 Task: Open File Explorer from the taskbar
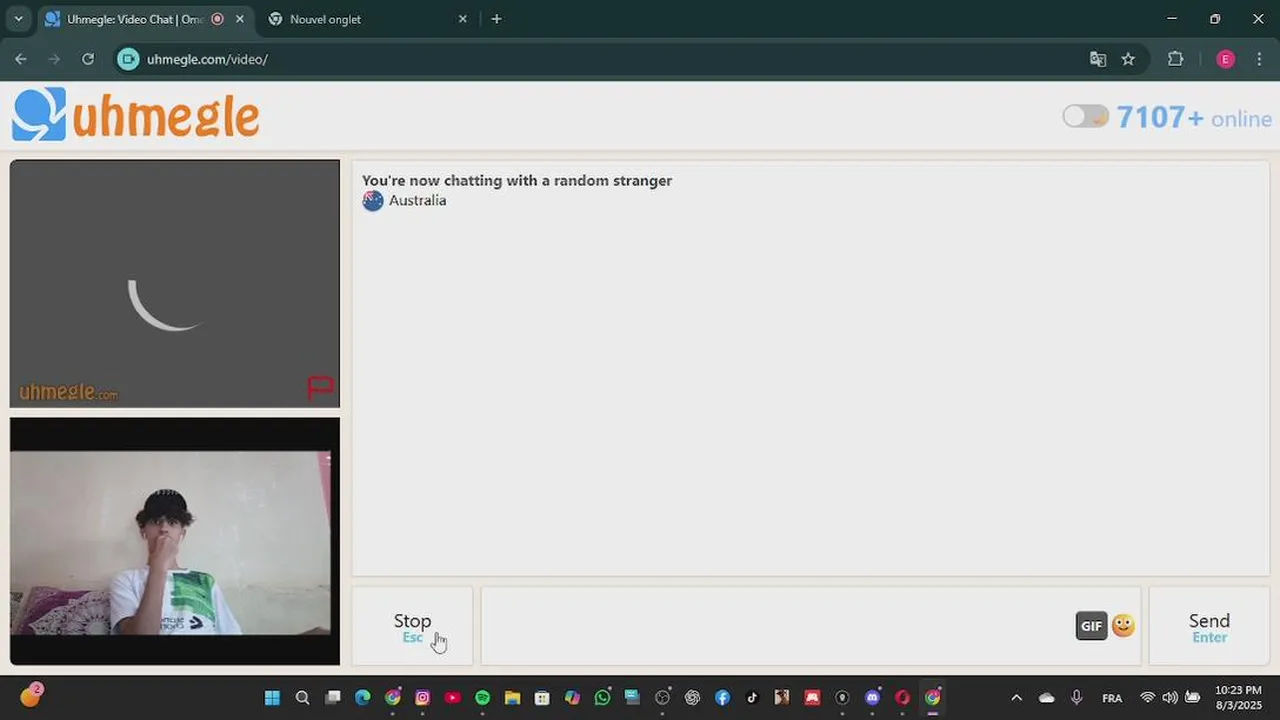[x=512, y=698]
